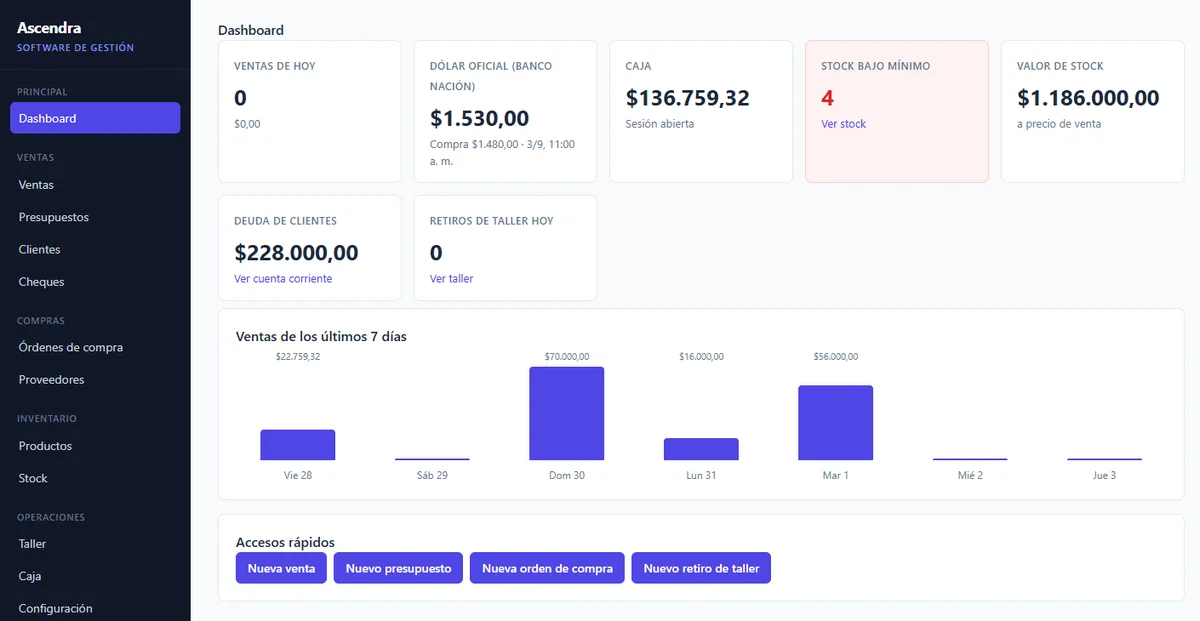Click the Retiros de taller hoy card title

(x=491, y=221)
